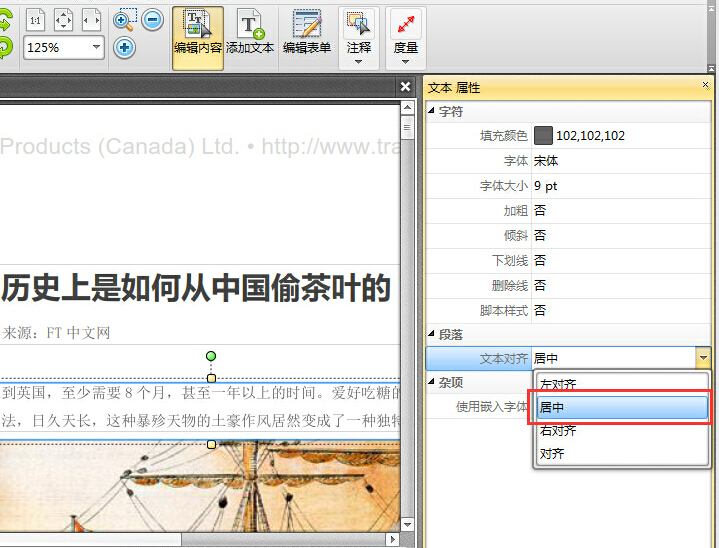The image size is (719, 548).
Task: Select 居中 in the alignment list
Action: pos(622,407)
